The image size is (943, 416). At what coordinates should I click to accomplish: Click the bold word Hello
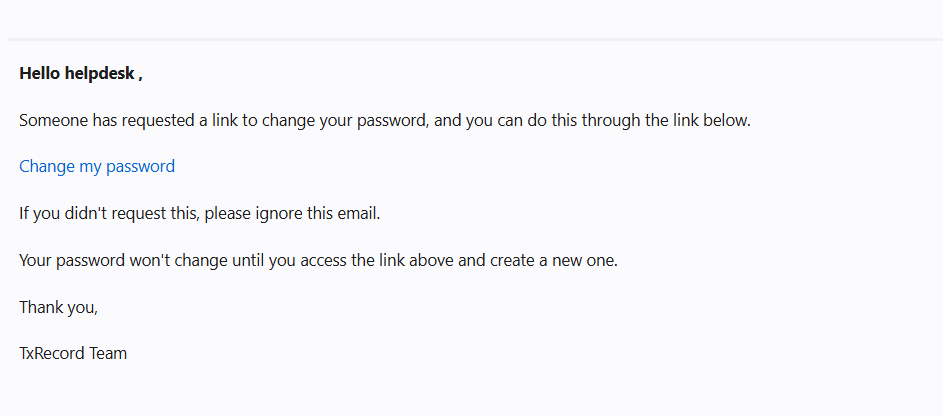40,74
